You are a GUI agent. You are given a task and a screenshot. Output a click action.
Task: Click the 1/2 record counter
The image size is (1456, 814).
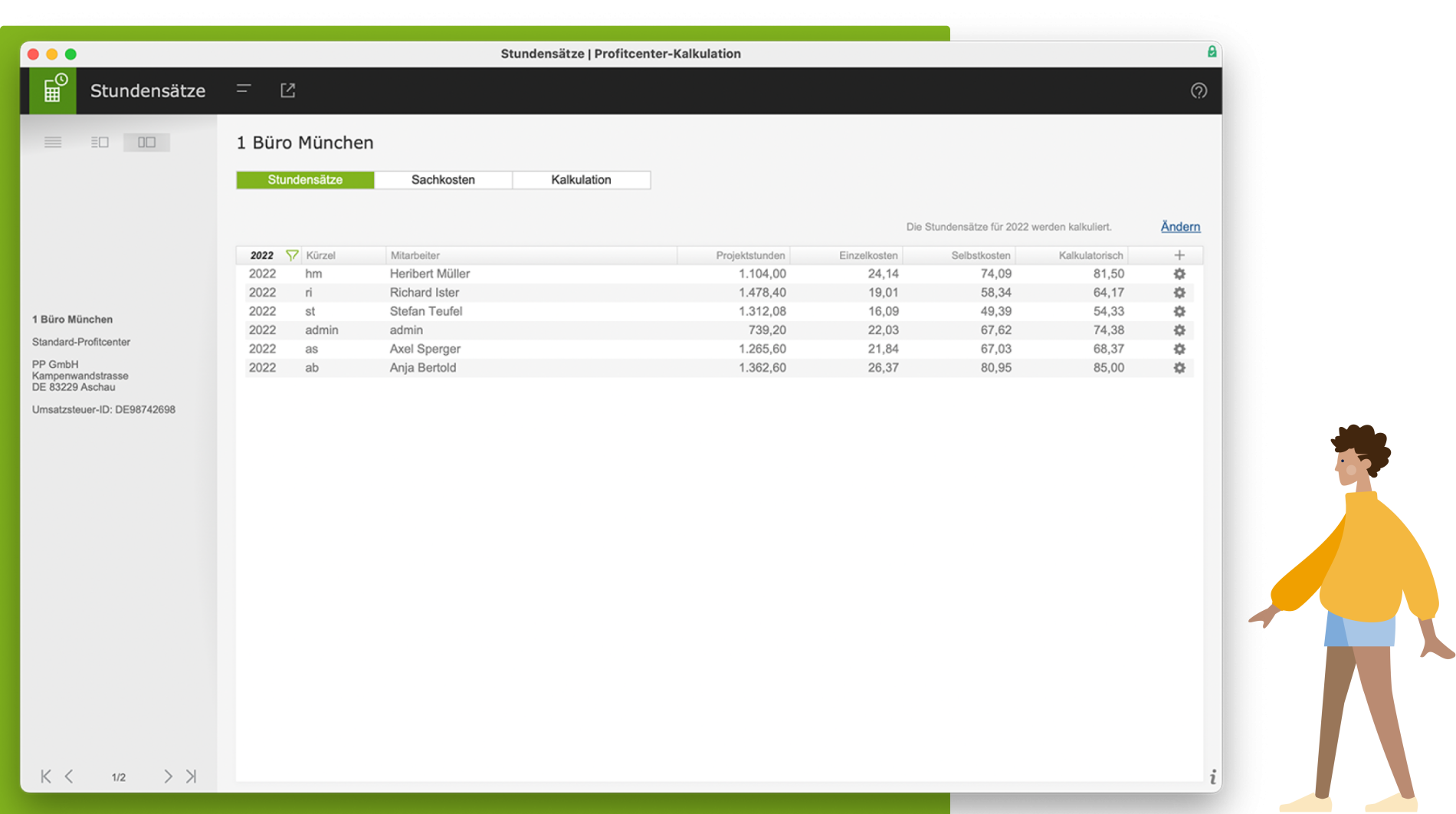click(x=119, y=777)
